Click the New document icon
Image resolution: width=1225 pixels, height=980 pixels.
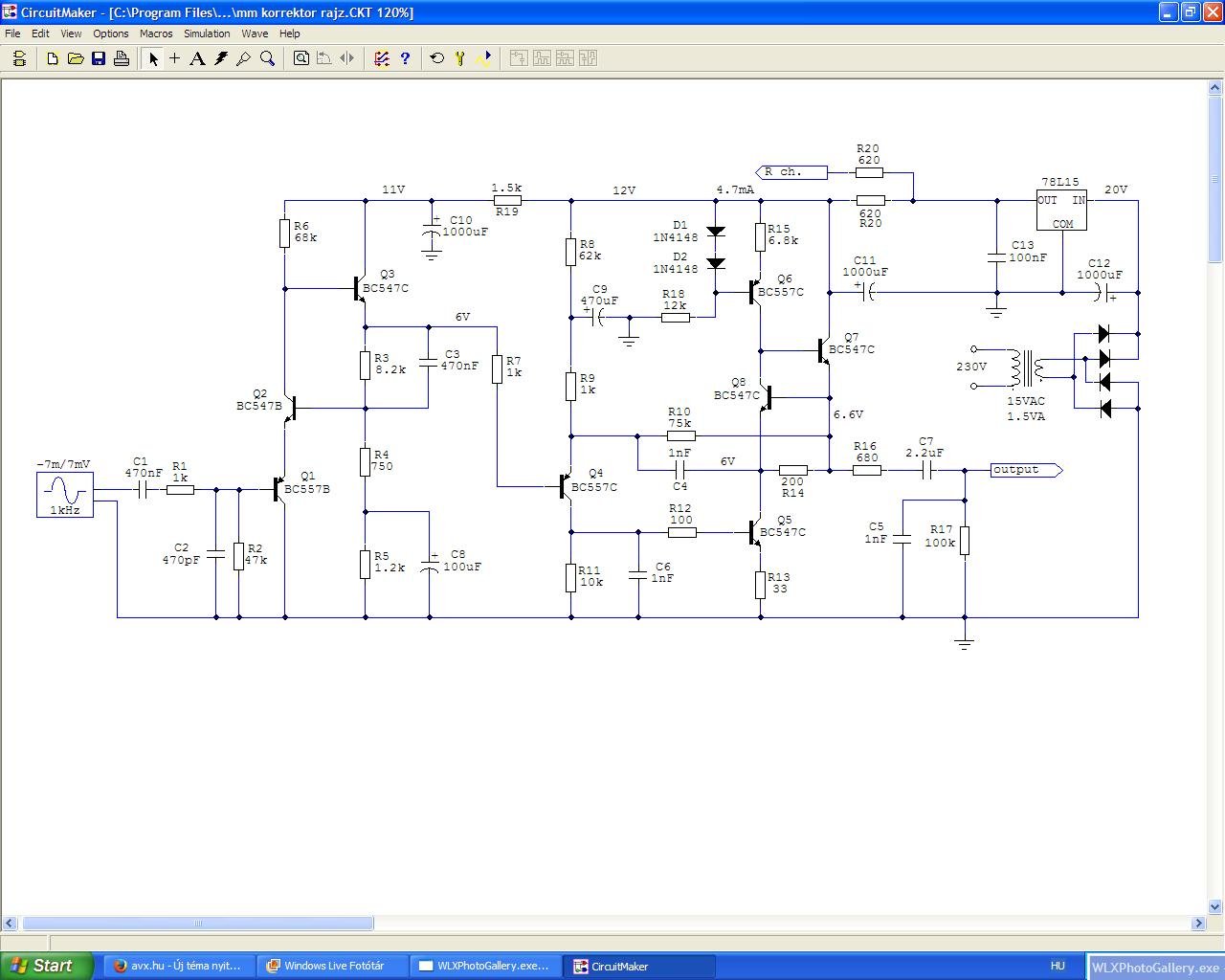pyautogui.click(x=53, y=58)
